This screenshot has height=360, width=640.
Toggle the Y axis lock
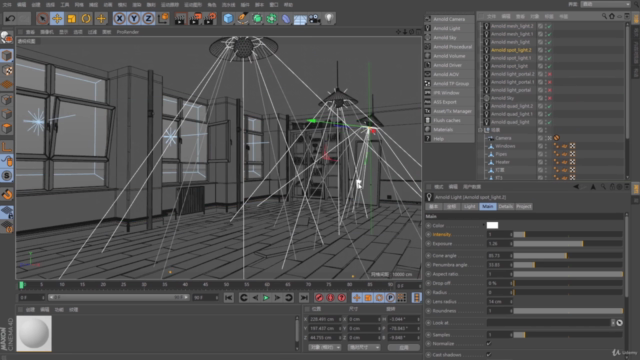coord(134,18)
